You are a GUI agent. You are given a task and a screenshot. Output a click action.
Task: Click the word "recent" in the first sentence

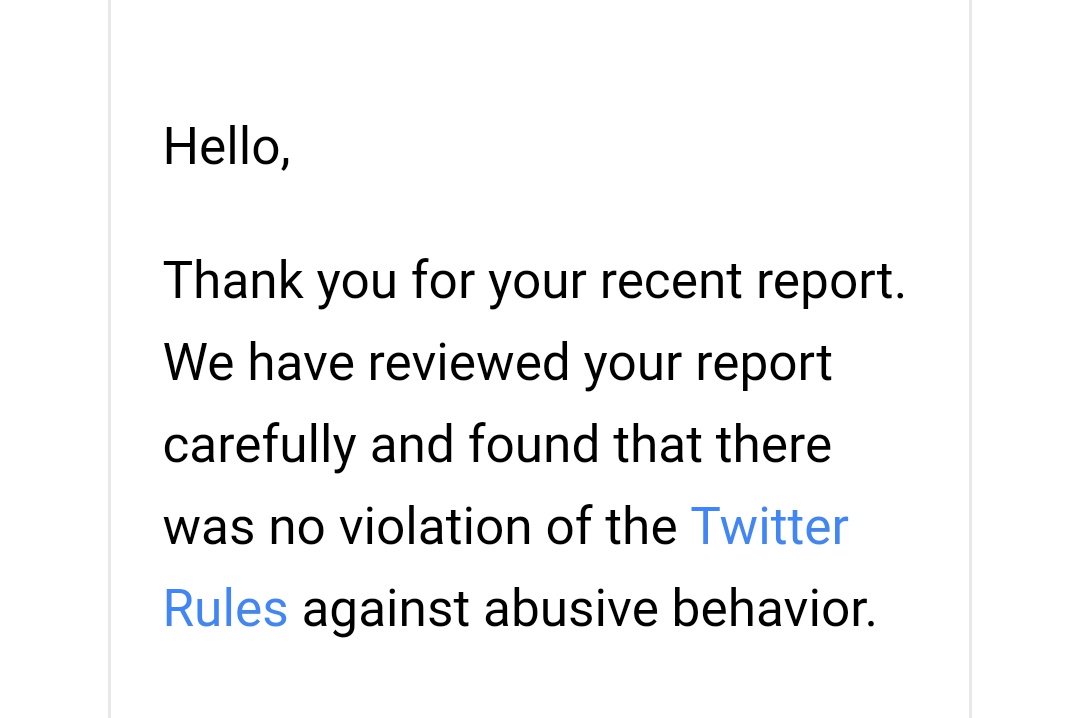pos(671,281)
